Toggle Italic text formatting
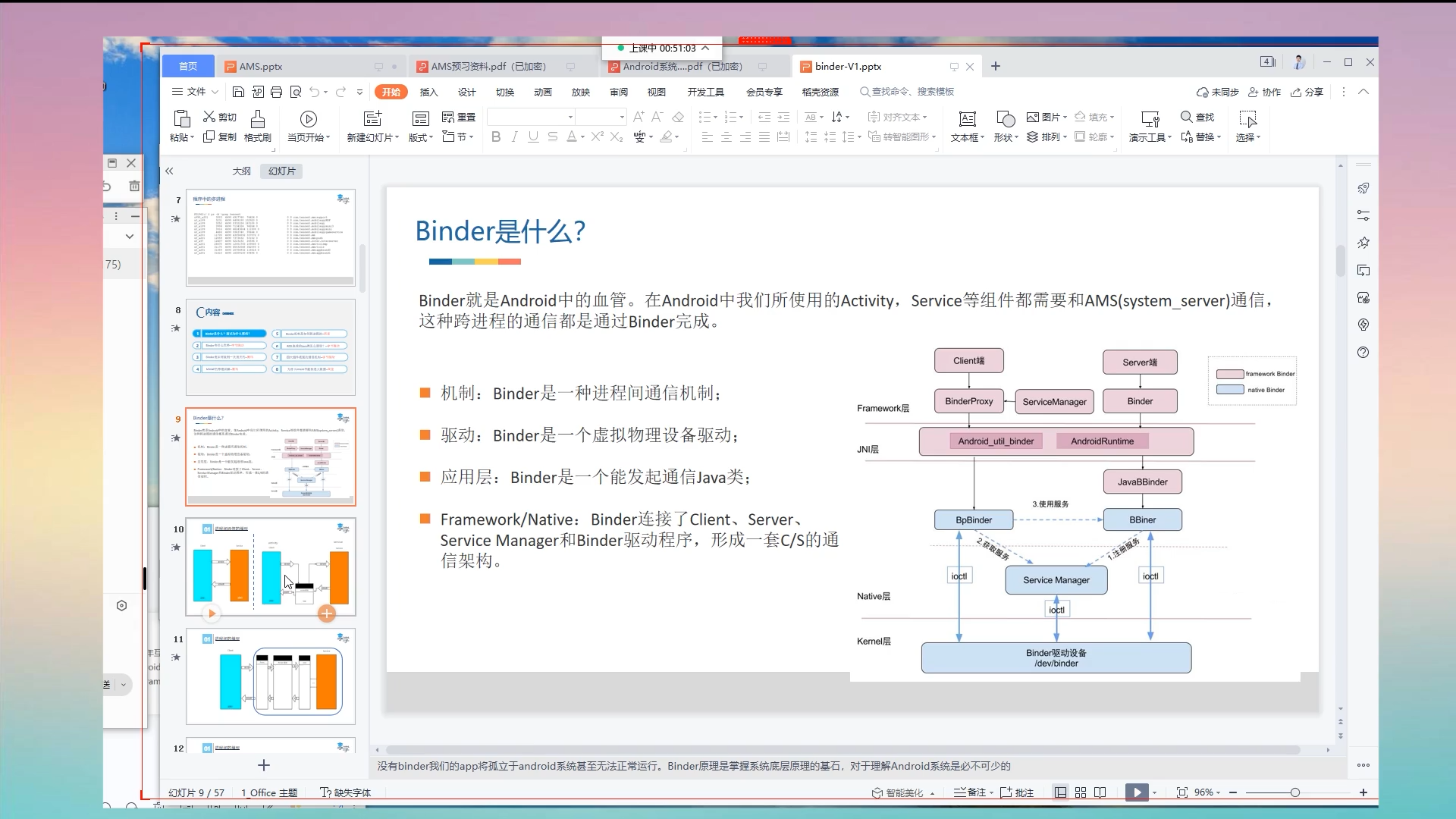The image size is (1456, 819). coord(515,137)
